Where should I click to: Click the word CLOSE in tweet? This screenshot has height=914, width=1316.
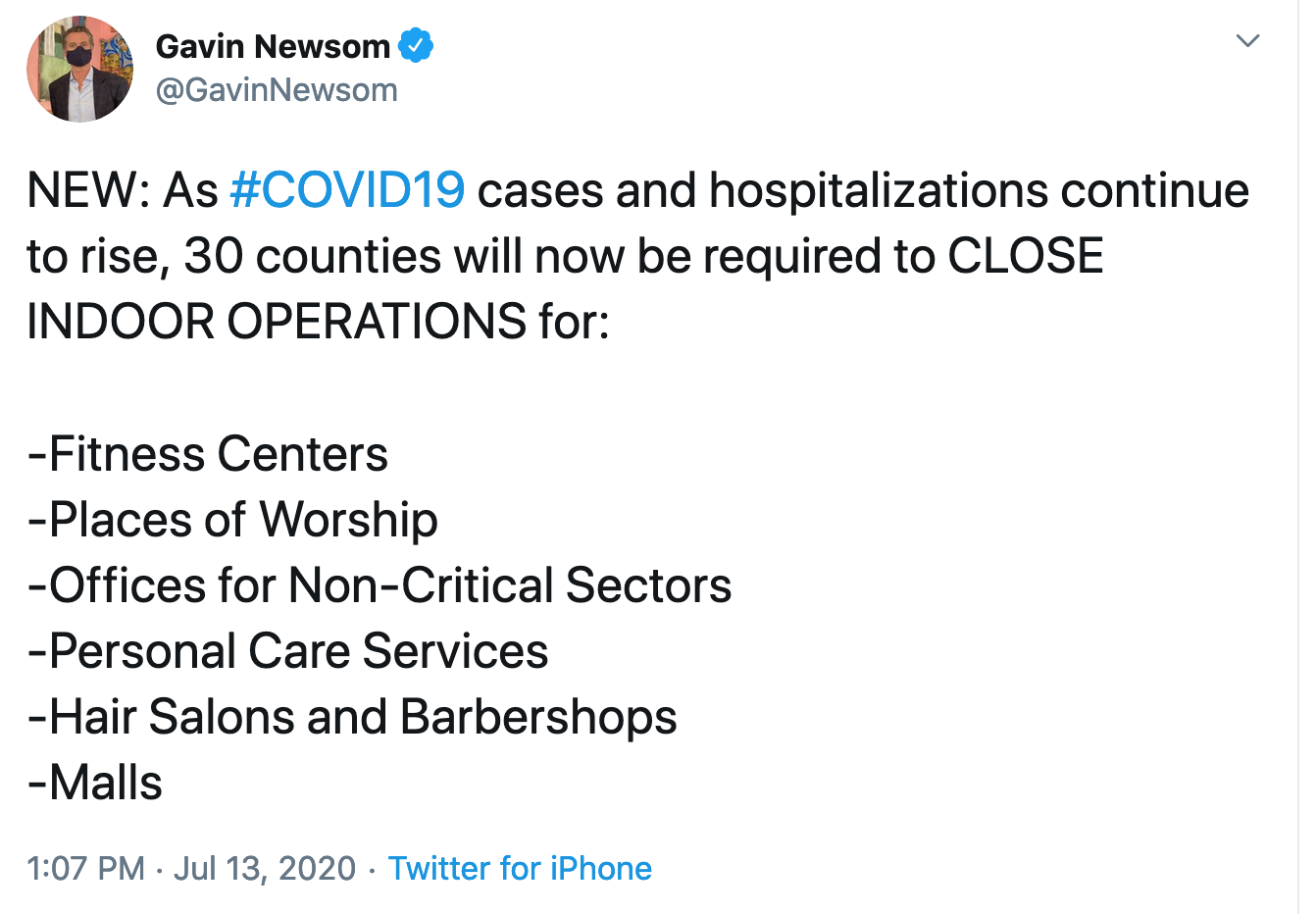[1026, 256]
